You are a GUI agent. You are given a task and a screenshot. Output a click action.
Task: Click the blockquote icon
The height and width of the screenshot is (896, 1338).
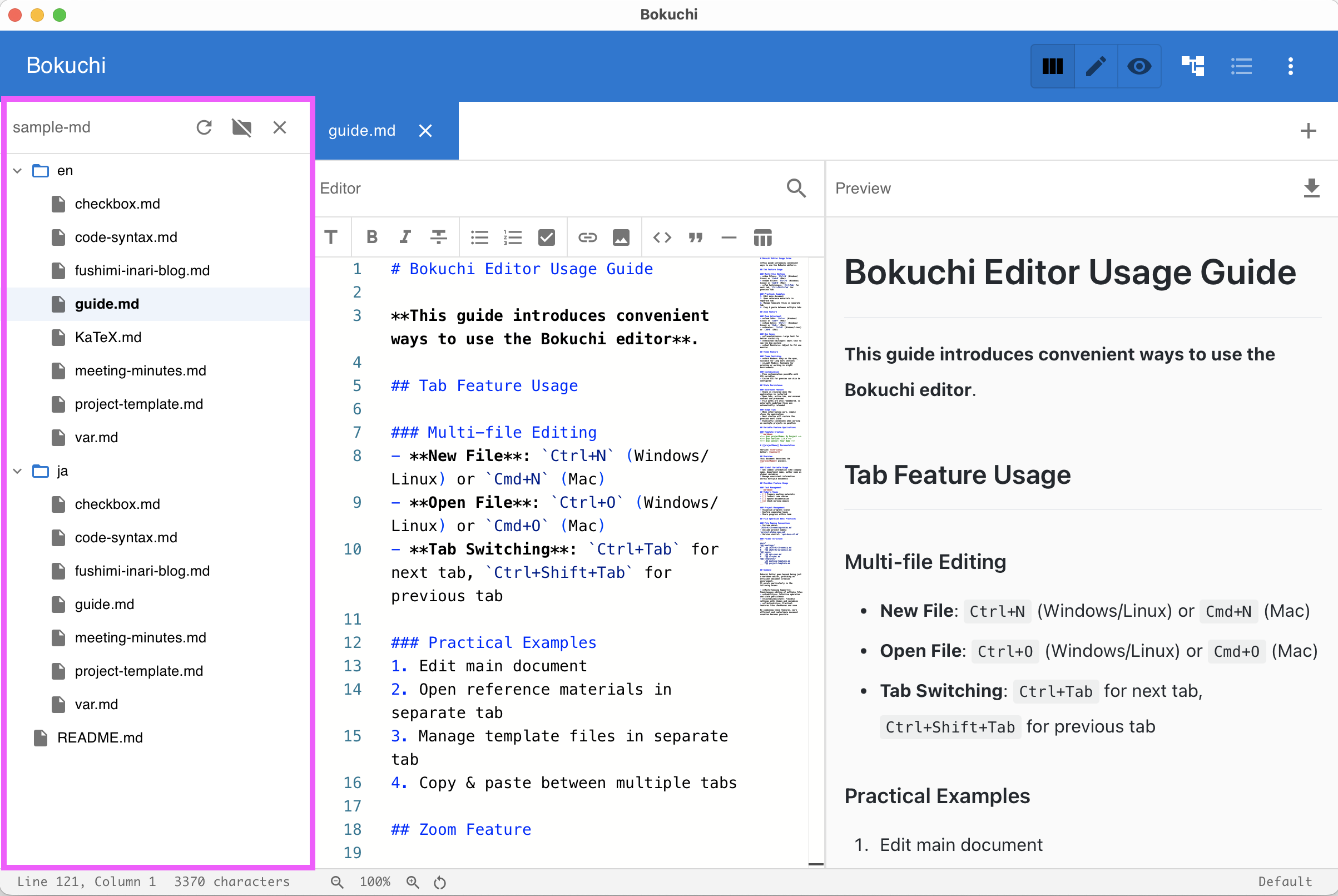coord(695,237)
